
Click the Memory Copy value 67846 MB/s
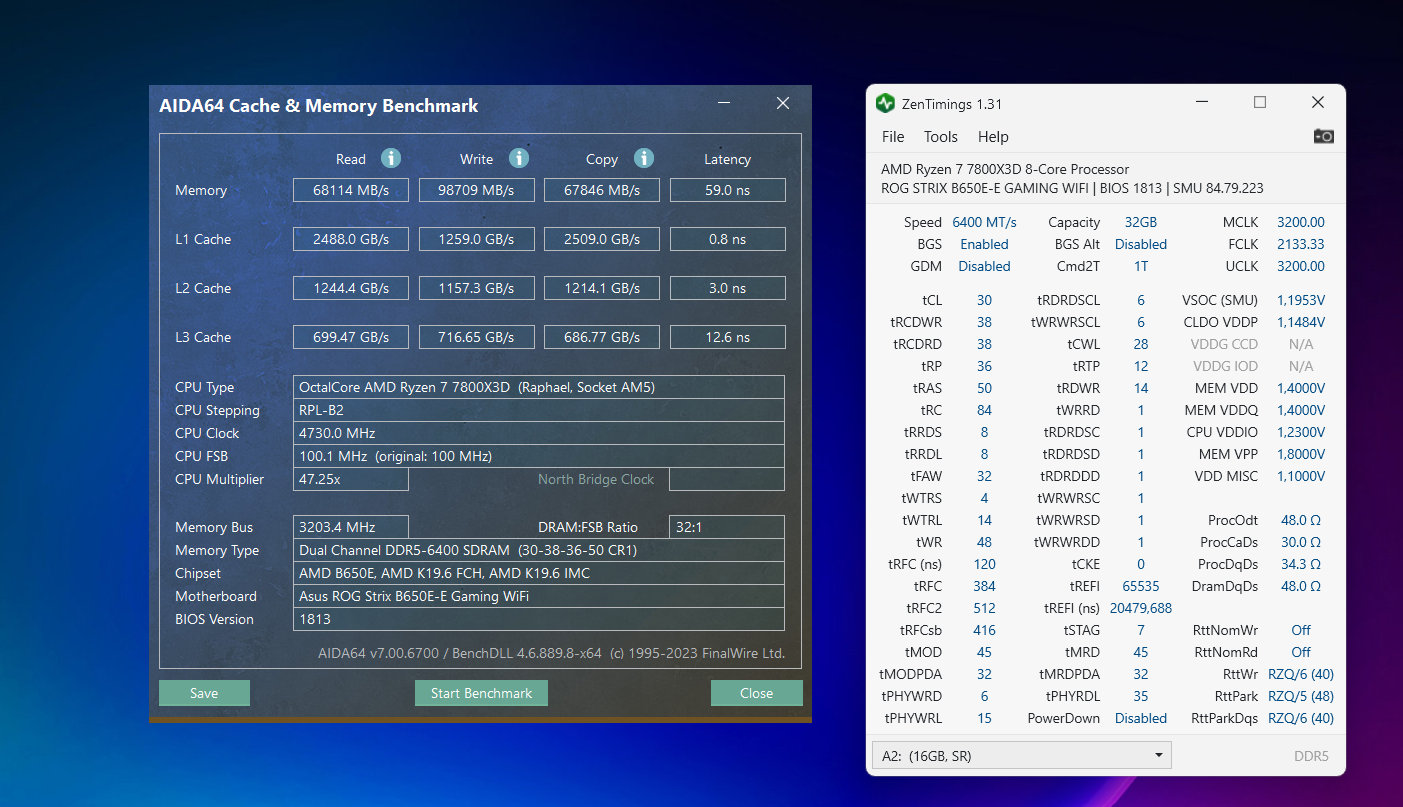[602, 190]
